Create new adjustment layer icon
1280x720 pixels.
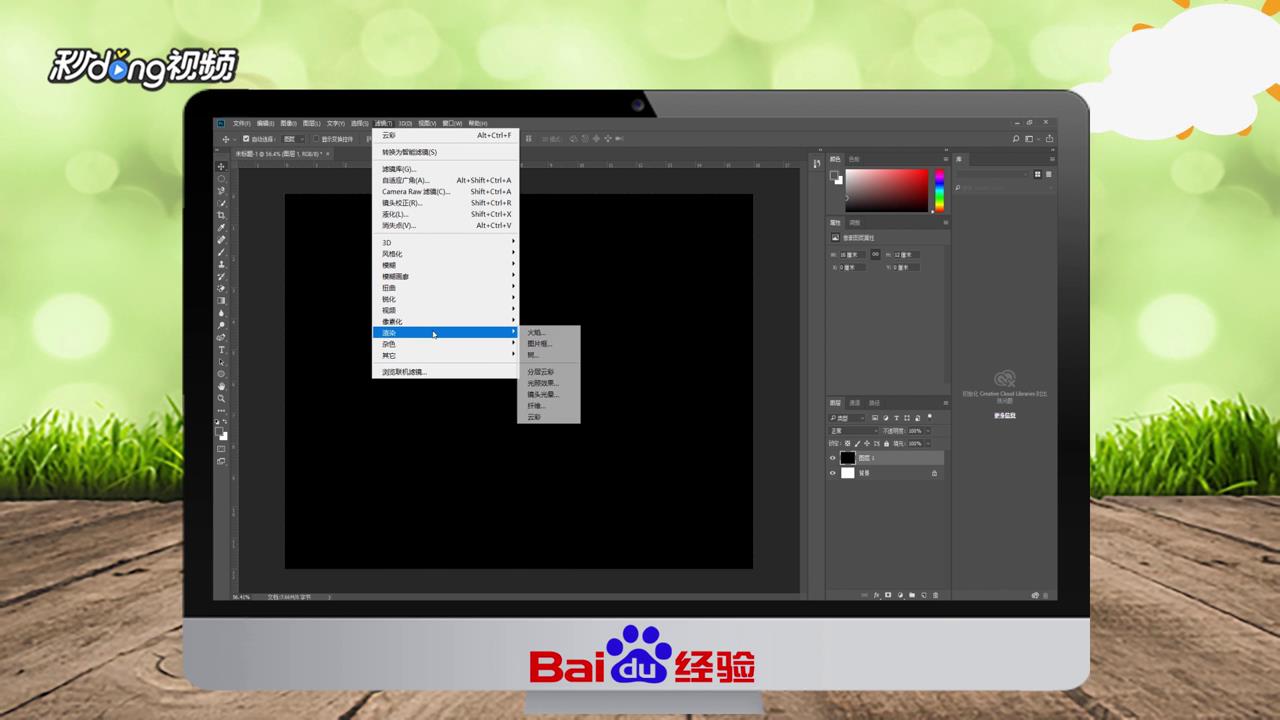coord(900,594)
